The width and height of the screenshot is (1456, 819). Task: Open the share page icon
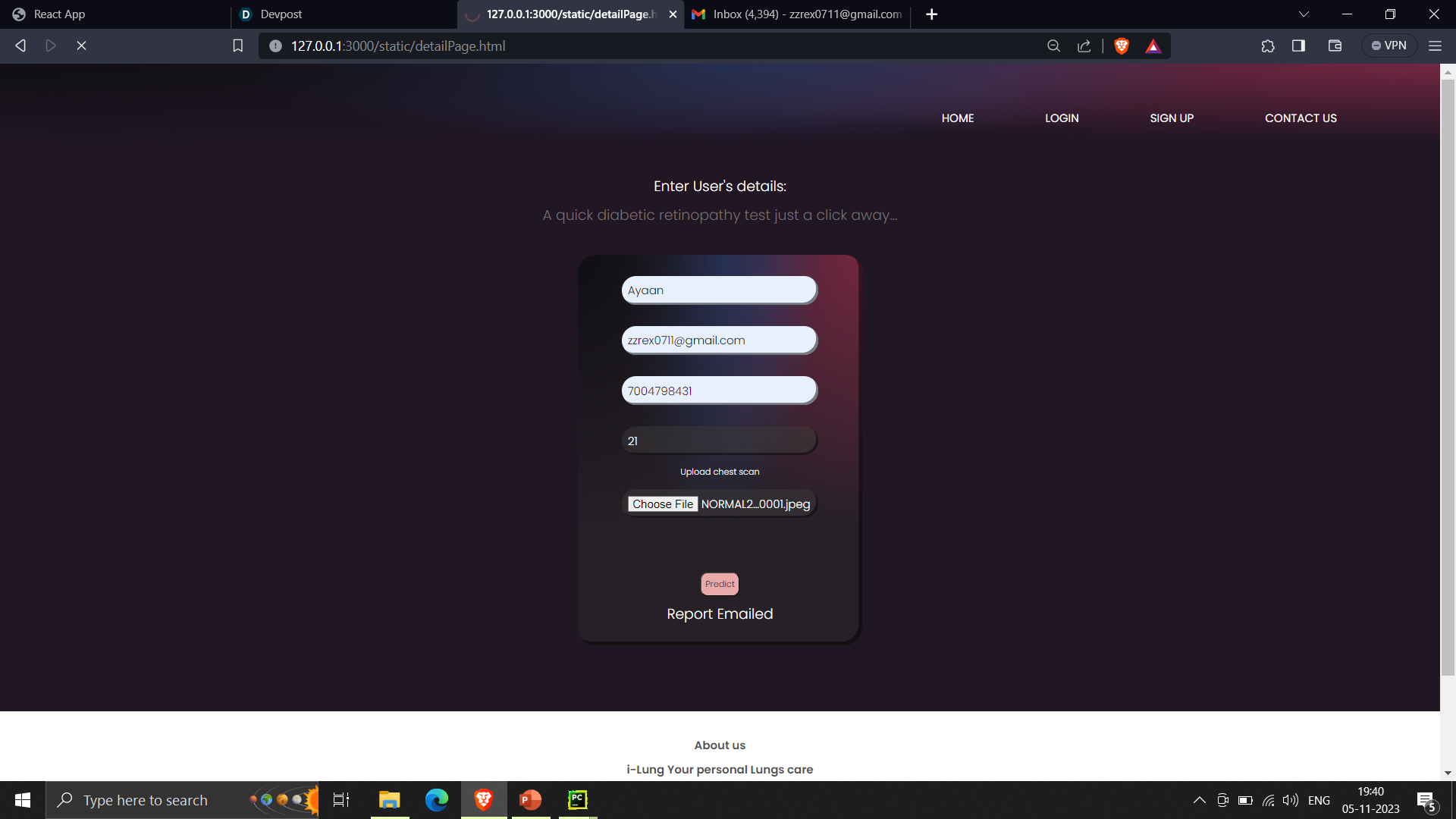tap(1084, 46)
